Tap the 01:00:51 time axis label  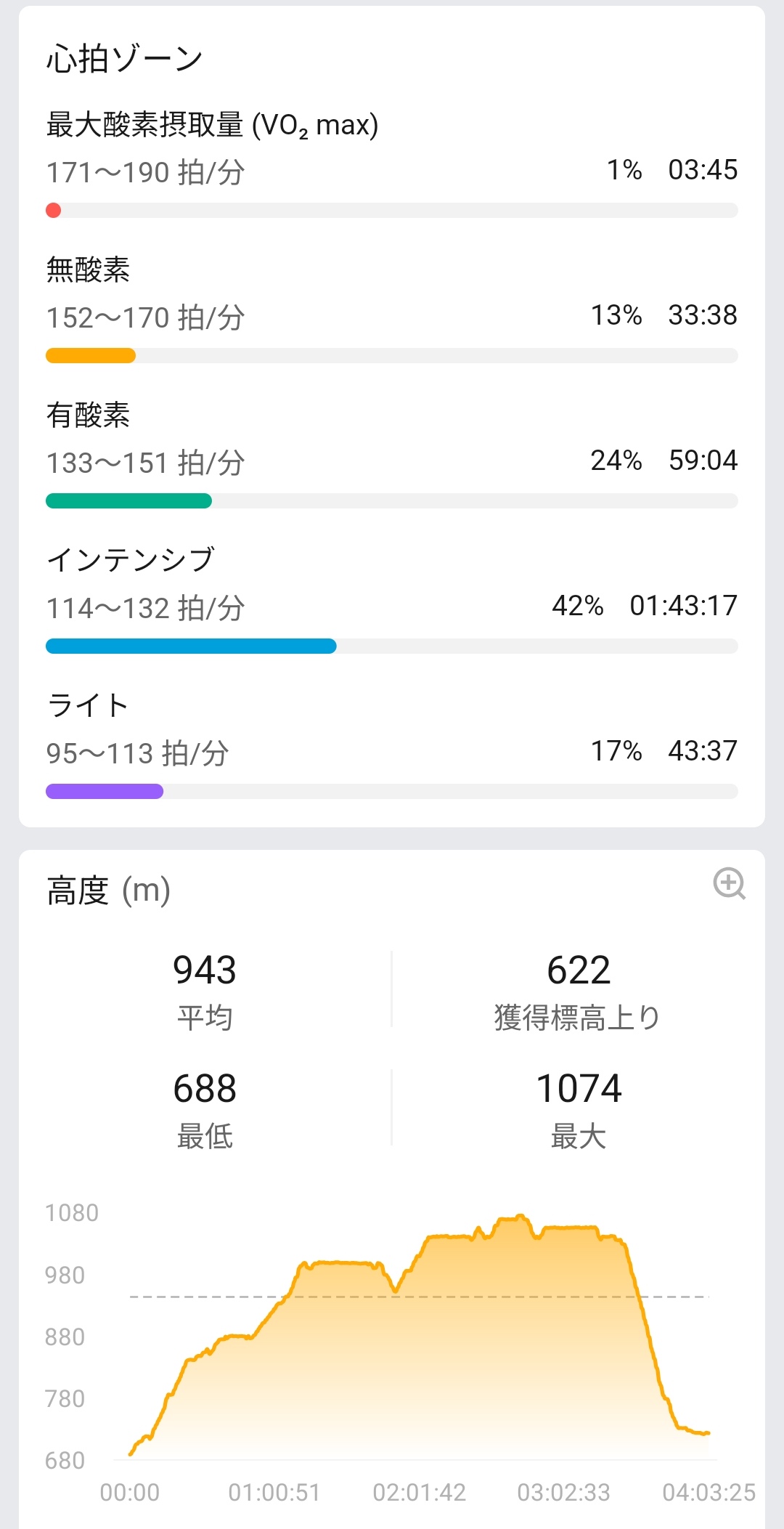coord(274,1493)
